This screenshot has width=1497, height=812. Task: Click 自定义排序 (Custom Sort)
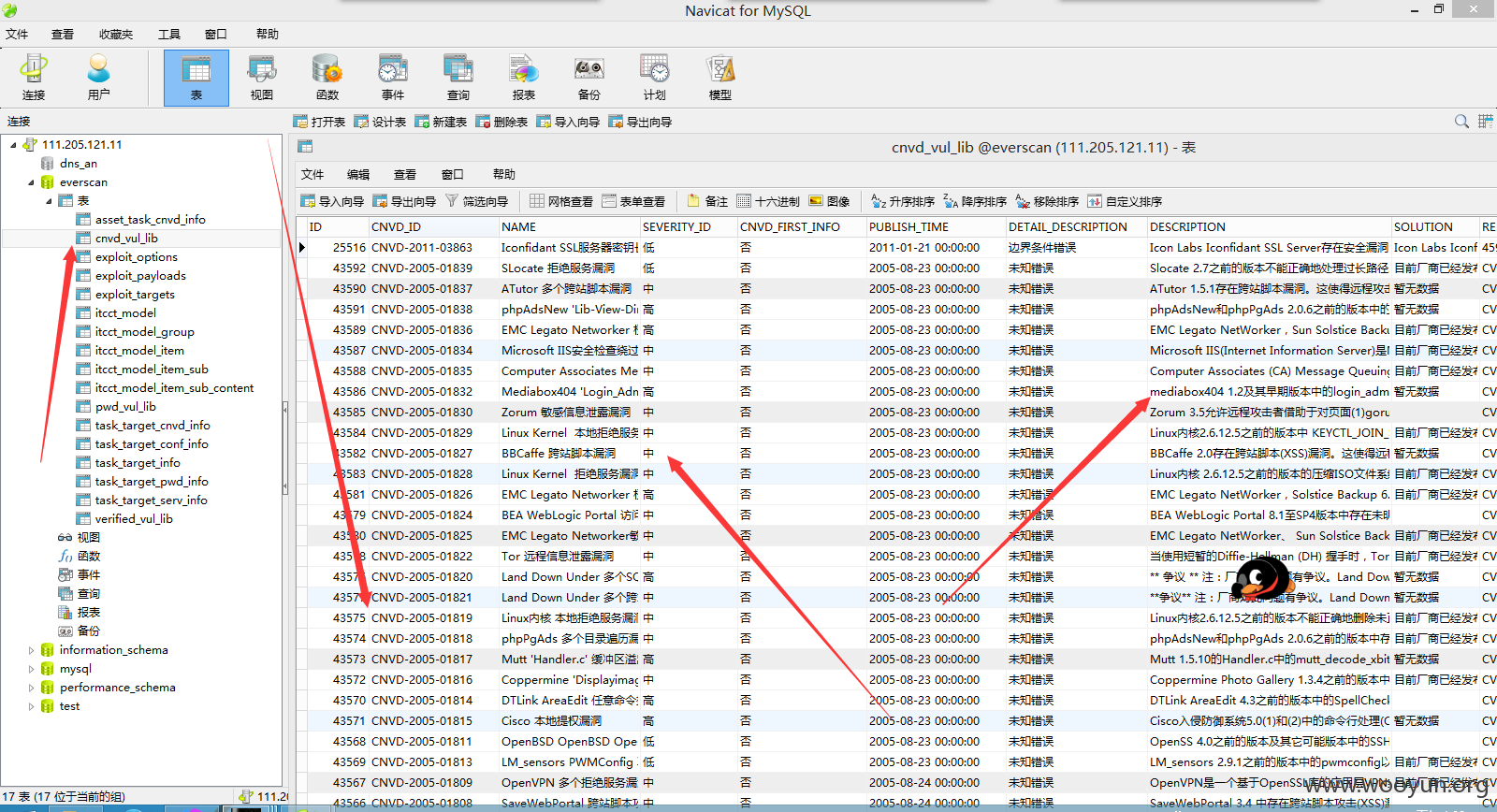[1125, 201]
